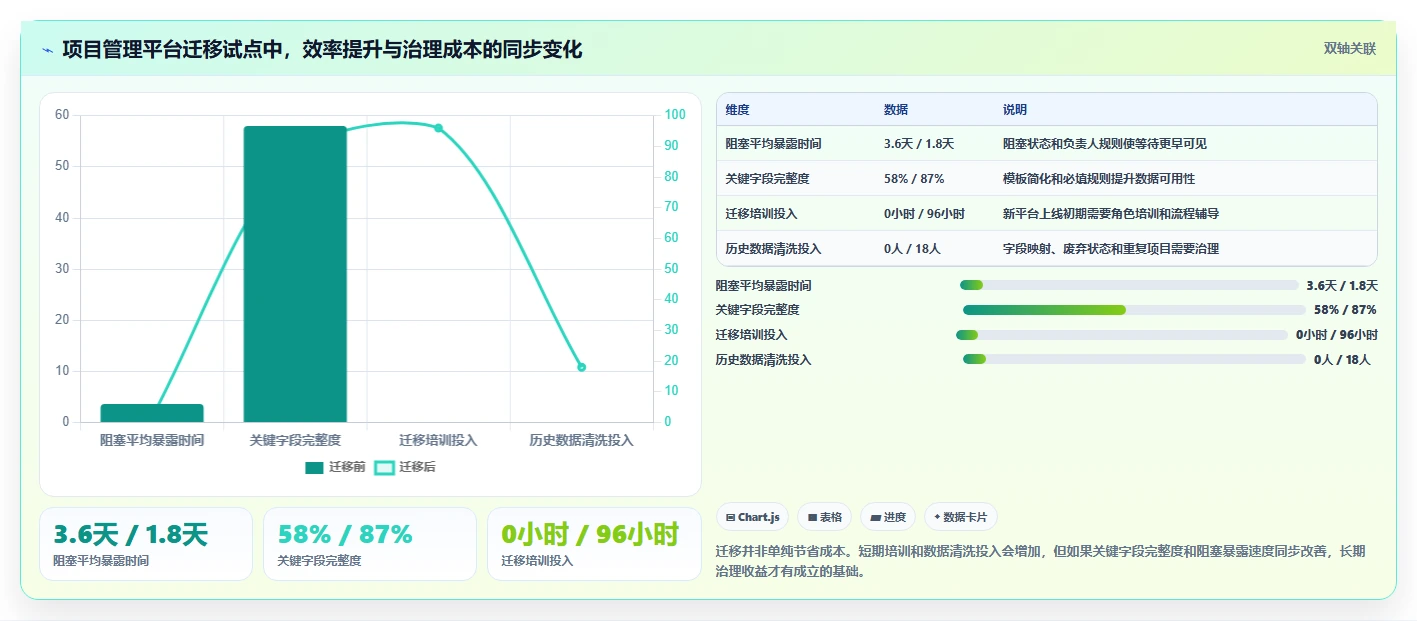The width and height of the screenshot is (1417, 621).
Task: Click the 阻塞平均暴露时间 bar in chart
Action: (152, 413)
